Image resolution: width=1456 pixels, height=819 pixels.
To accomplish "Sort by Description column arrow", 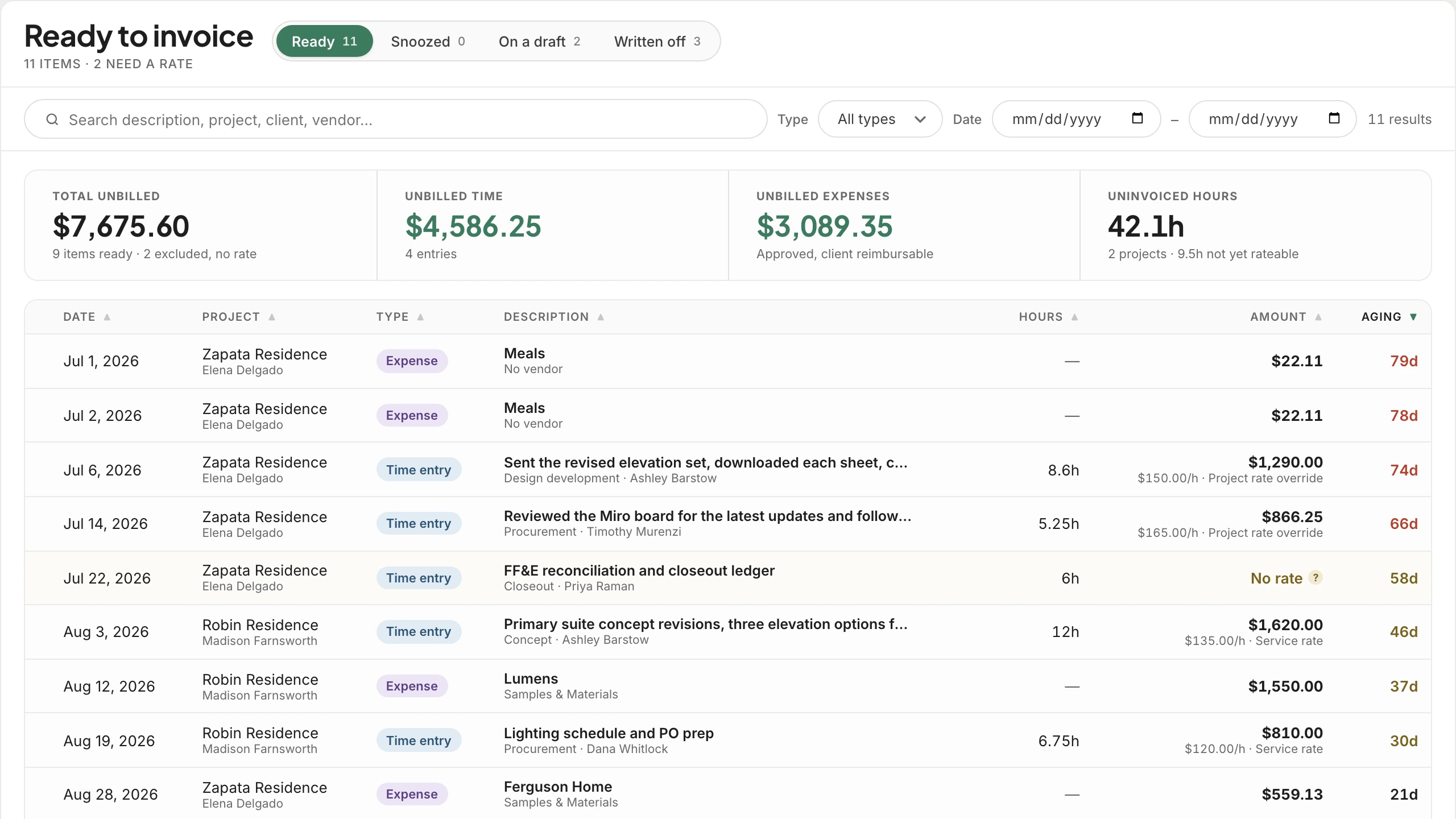I will click(x=601, y=317).
